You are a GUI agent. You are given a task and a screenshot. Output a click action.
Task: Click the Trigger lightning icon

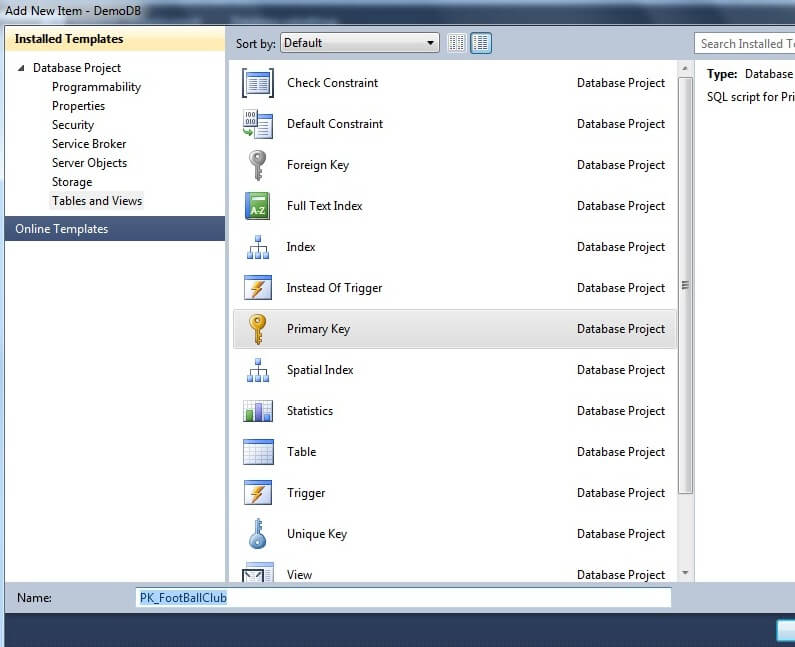(258, 493)
